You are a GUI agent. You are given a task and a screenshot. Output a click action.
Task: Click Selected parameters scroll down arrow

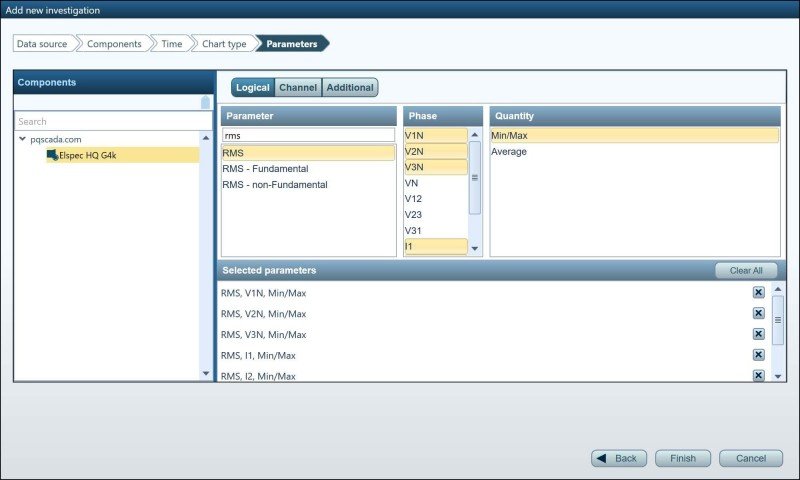(778, 376)
